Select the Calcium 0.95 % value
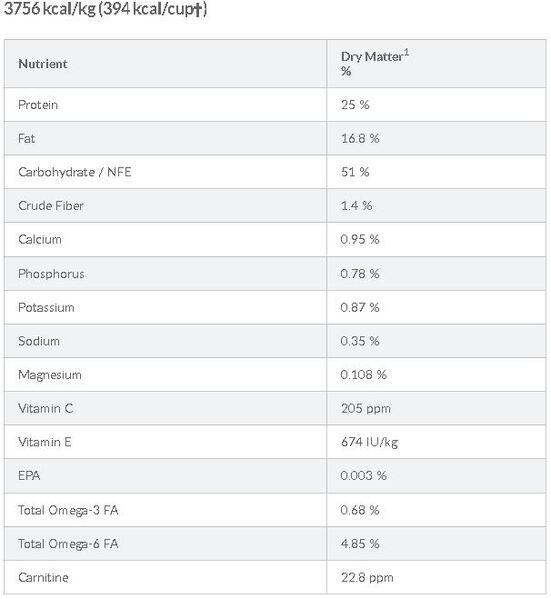 tap(360, 240)
